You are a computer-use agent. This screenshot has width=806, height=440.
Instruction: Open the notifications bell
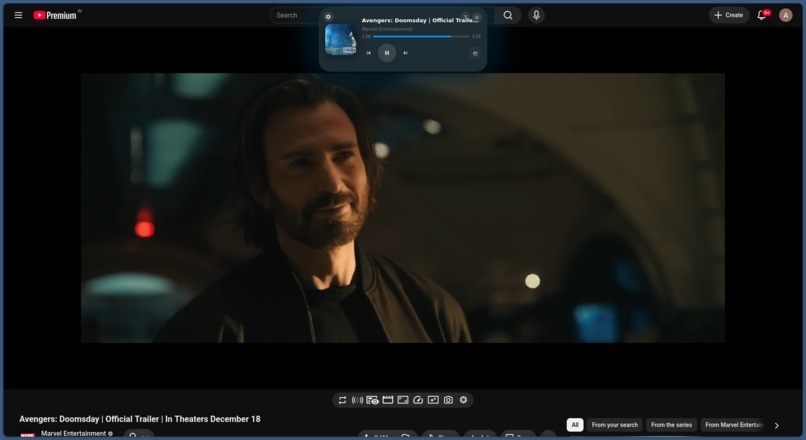coord(762,15)
